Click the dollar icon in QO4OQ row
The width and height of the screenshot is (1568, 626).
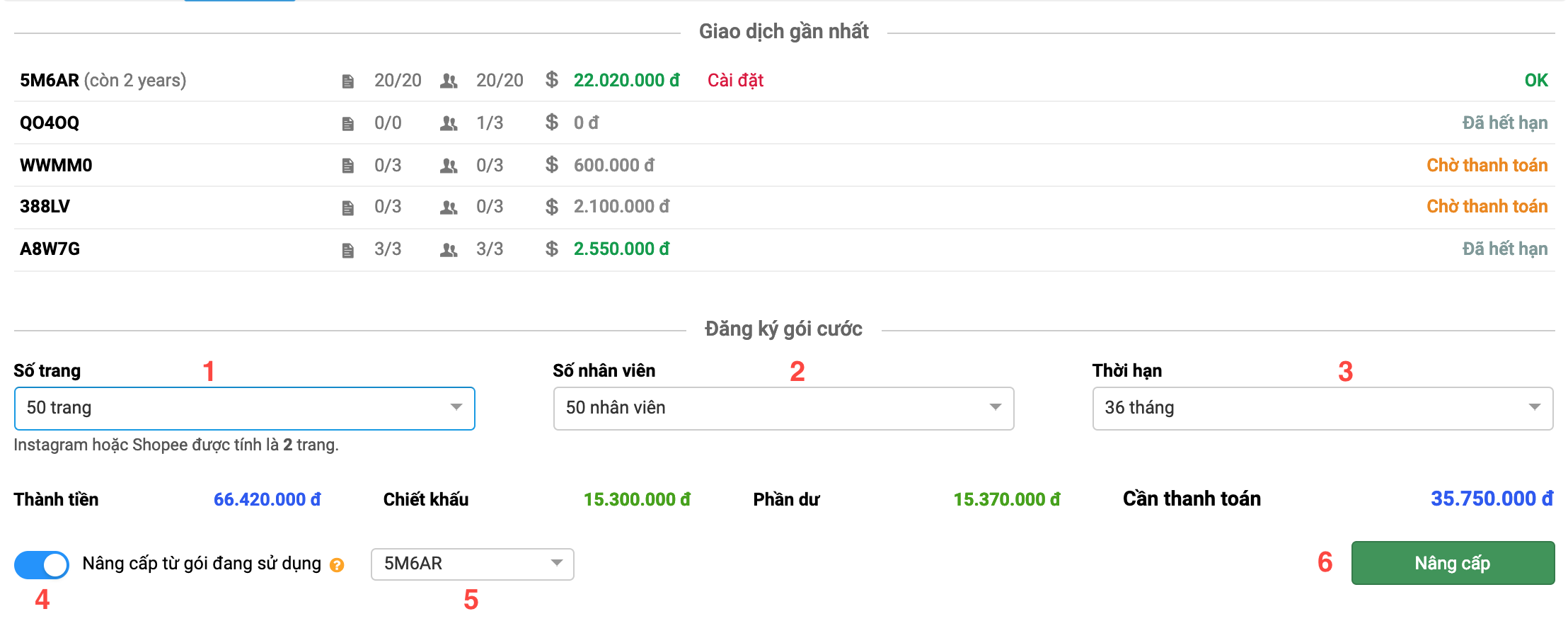(552, 123)
